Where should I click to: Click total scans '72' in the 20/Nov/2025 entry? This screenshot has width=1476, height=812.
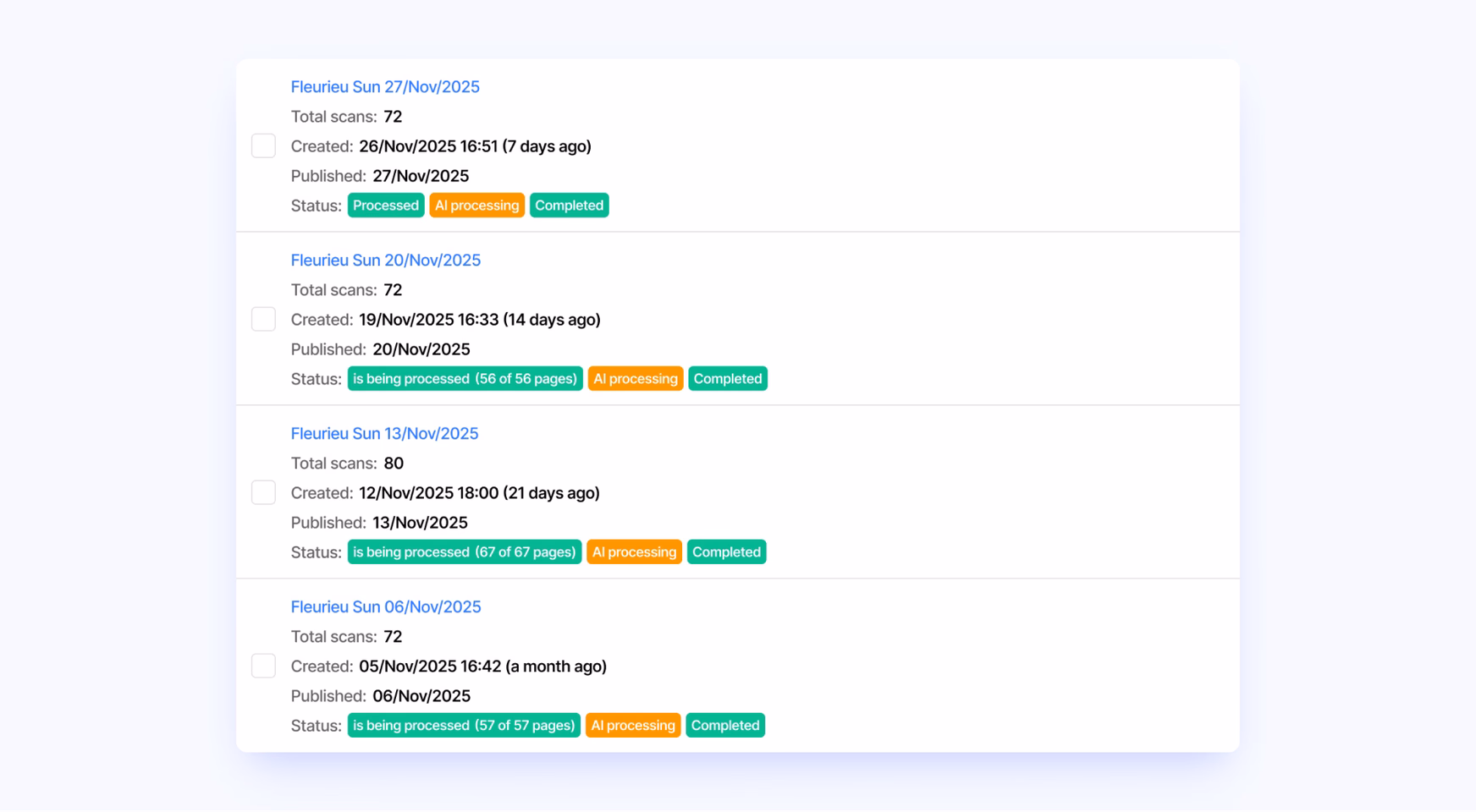(x=393, y=290)
